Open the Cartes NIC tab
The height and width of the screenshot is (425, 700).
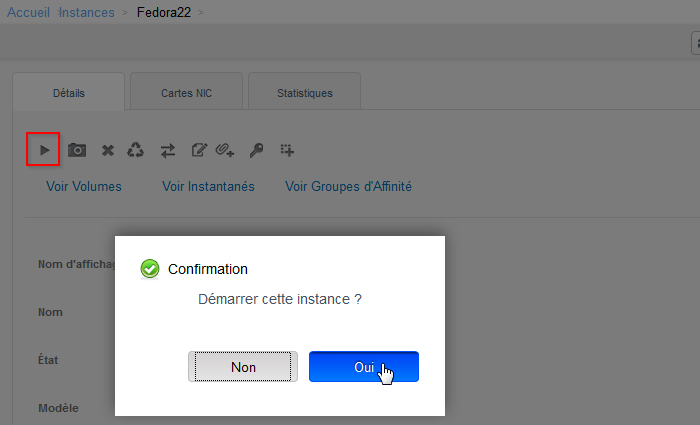click(186, 93)
